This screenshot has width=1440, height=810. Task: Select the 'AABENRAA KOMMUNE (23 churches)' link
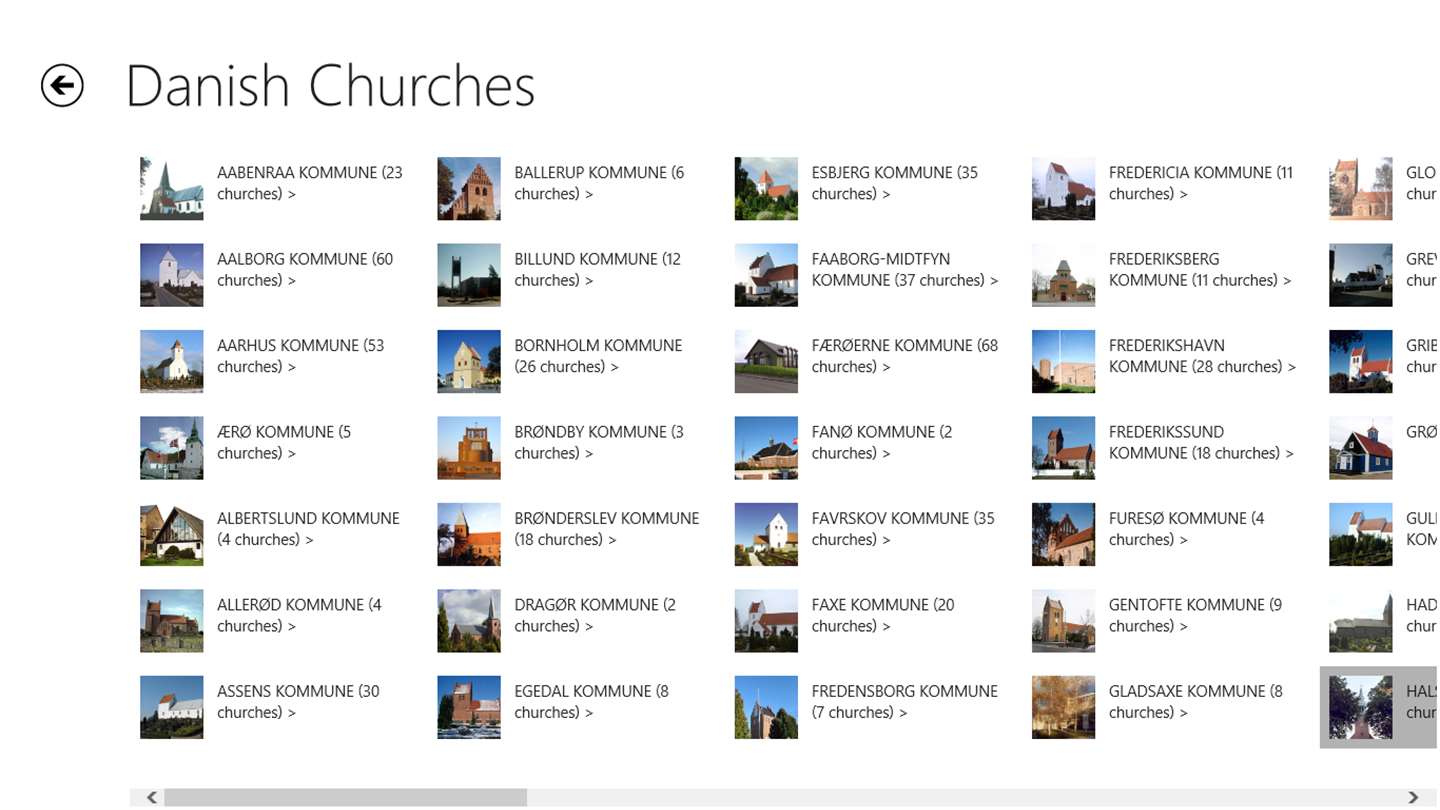click(x=310, y=183)
